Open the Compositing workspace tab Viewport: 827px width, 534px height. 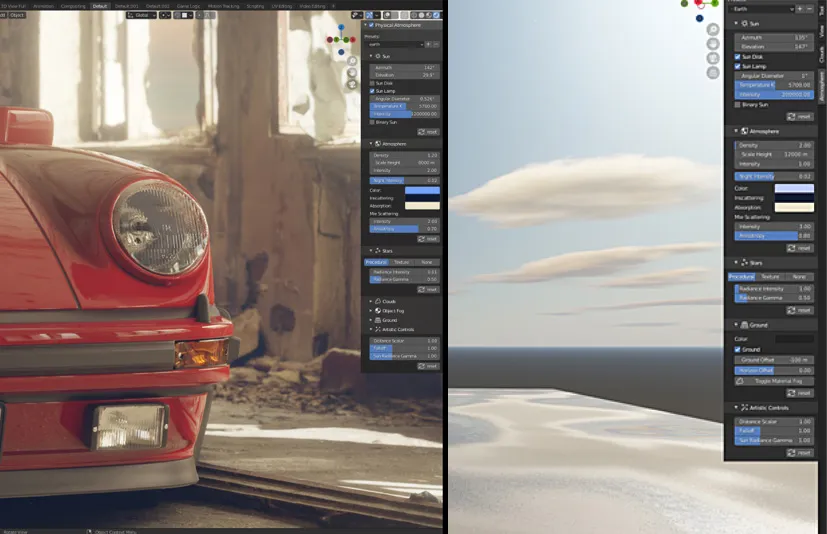point(73,6)
